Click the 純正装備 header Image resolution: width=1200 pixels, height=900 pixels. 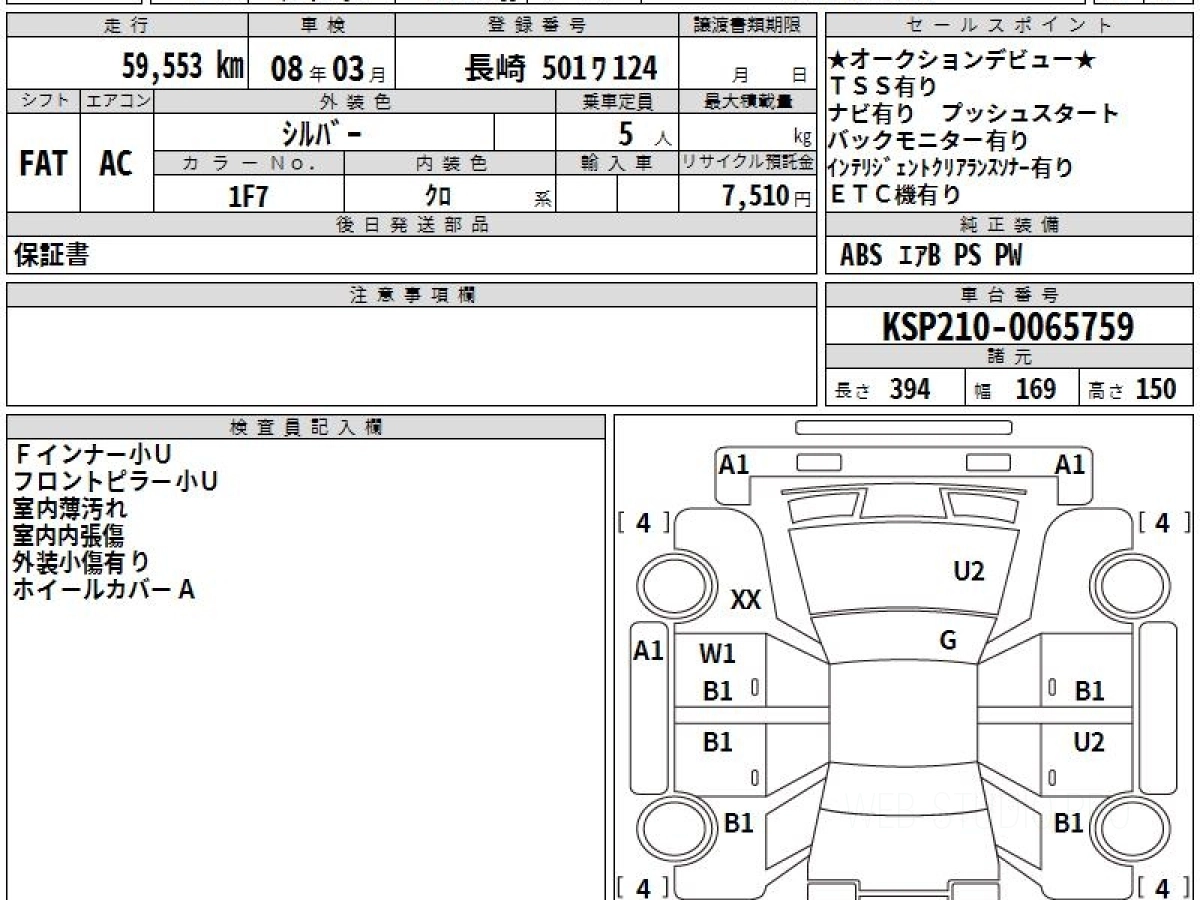[x=1010, y=225]
